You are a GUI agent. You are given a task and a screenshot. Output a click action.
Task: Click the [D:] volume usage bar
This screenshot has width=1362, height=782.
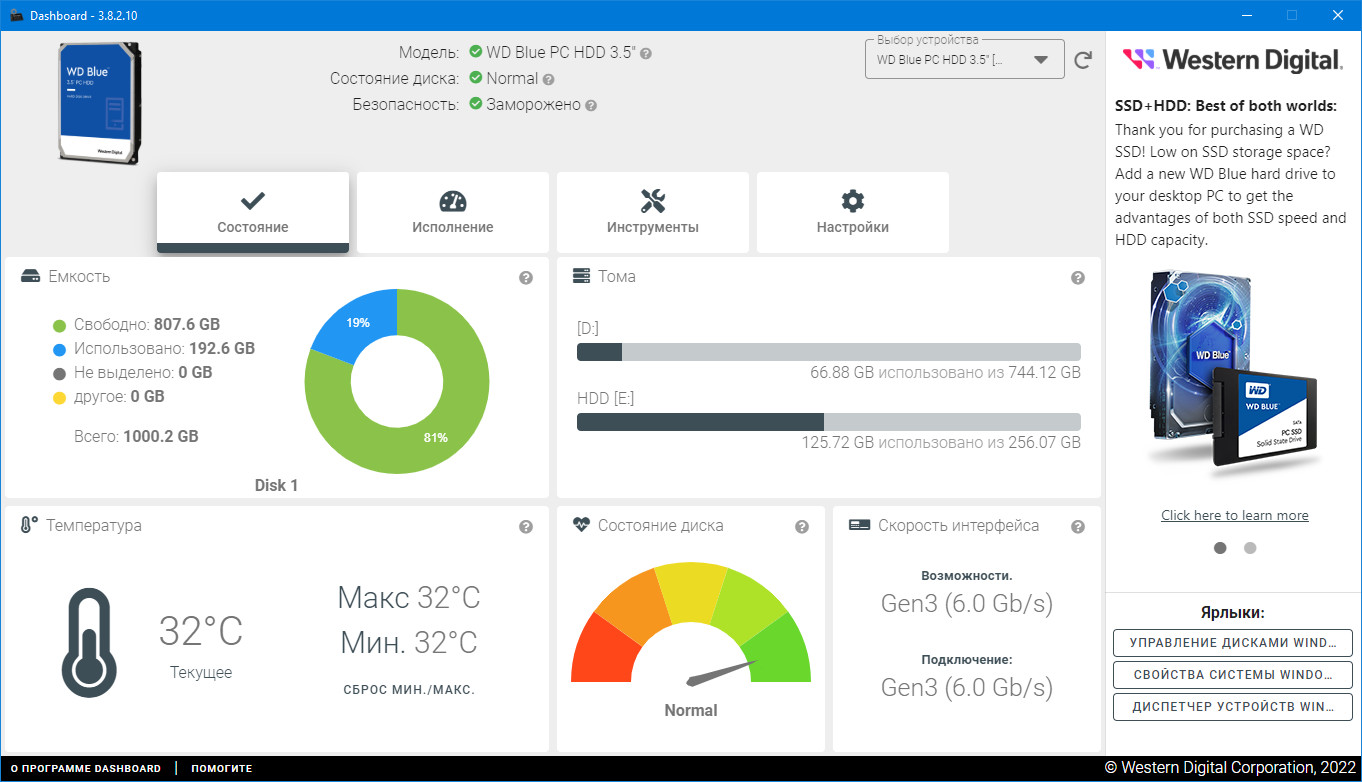pos(829,352)
